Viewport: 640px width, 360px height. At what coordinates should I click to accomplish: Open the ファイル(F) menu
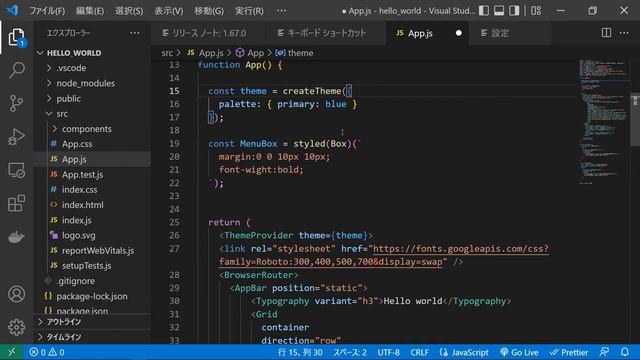(x=47, y=11)
